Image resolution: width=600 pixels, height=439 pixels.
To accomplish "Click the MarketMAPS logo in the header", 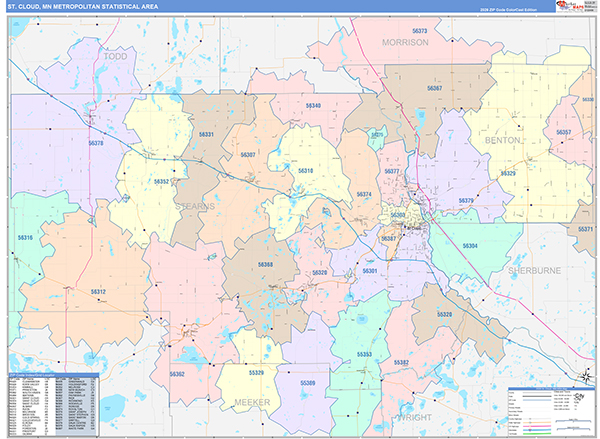I will click(x=568, y=10).
